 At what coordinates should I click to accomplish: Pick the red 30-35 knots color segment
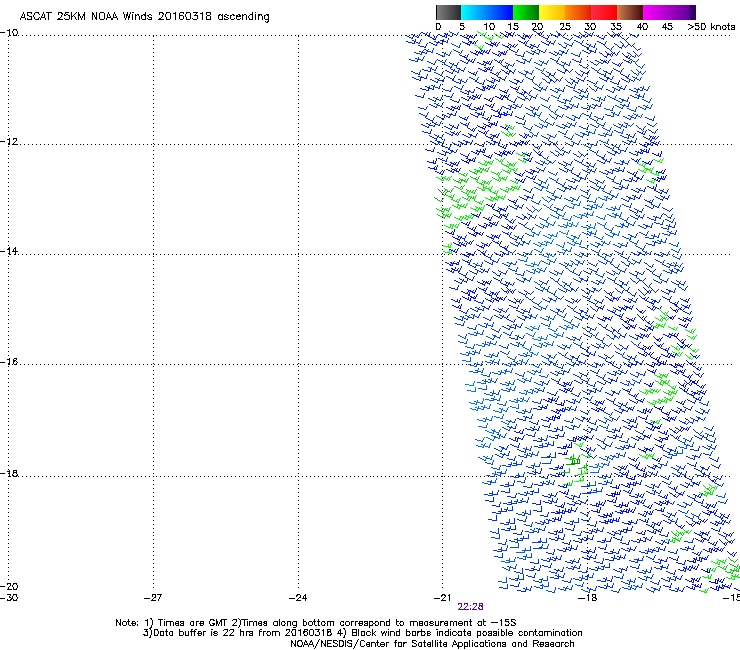(x=604, y=12)
